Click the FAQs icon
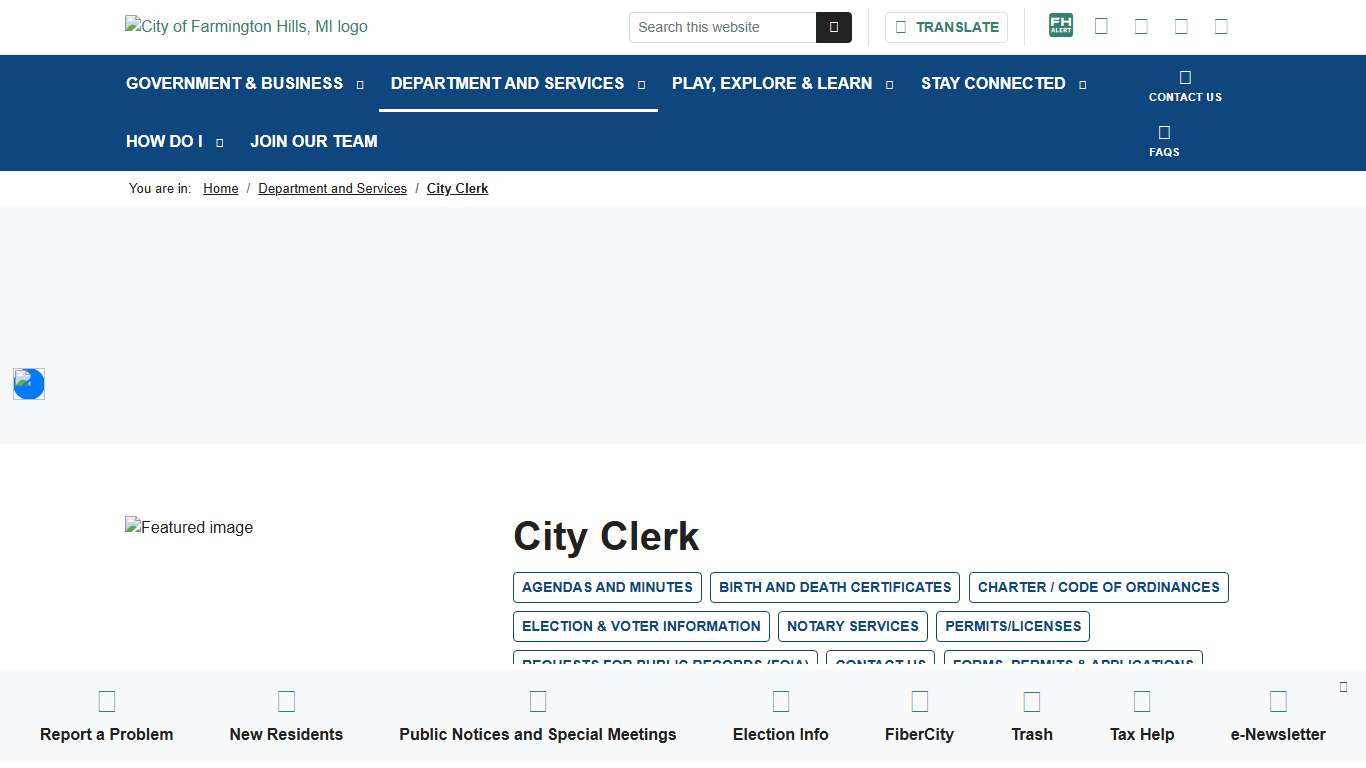 tap(1163, 131)
